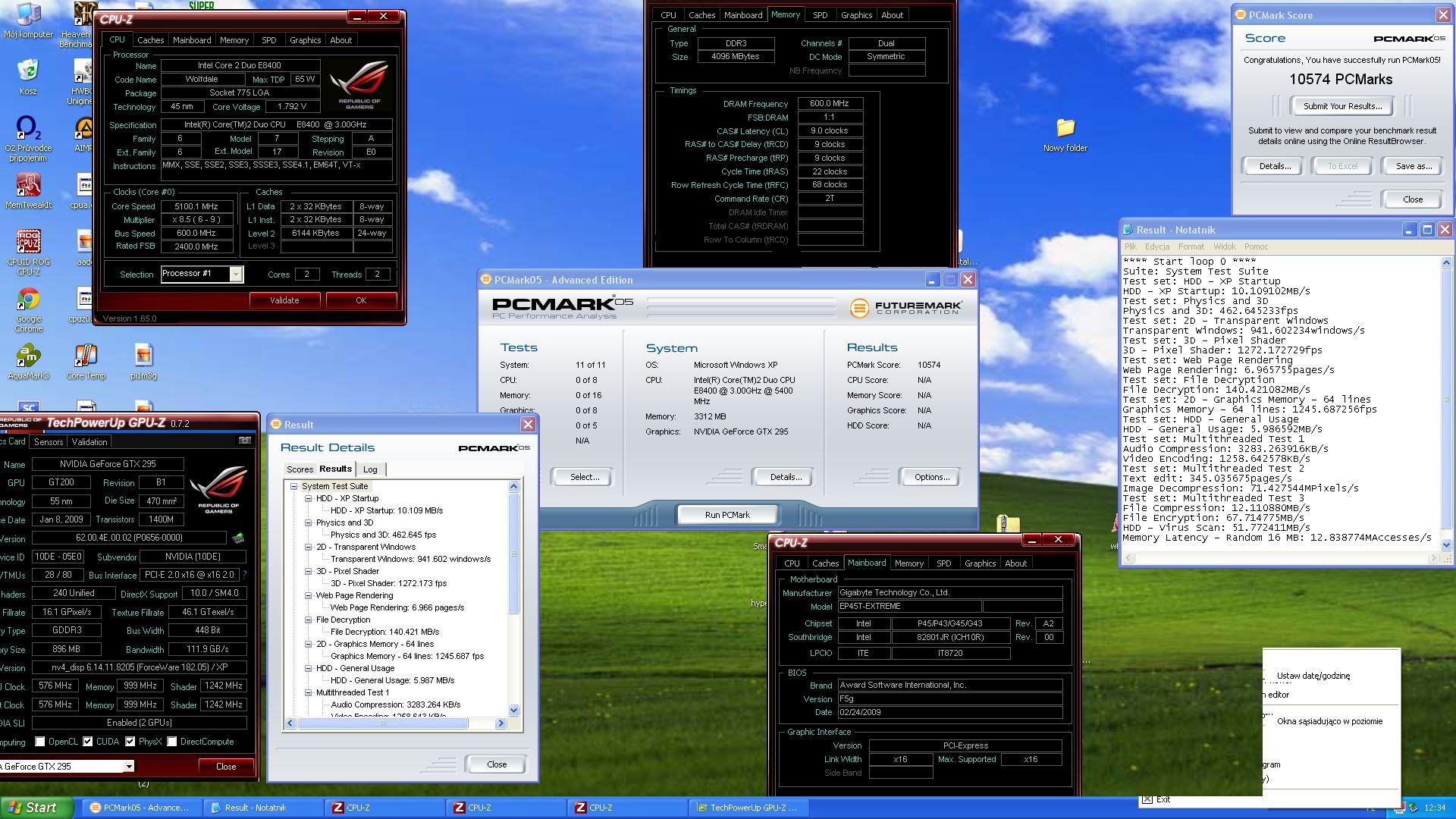Open the Mój komputer desktop icon

(x=28, y=20)
